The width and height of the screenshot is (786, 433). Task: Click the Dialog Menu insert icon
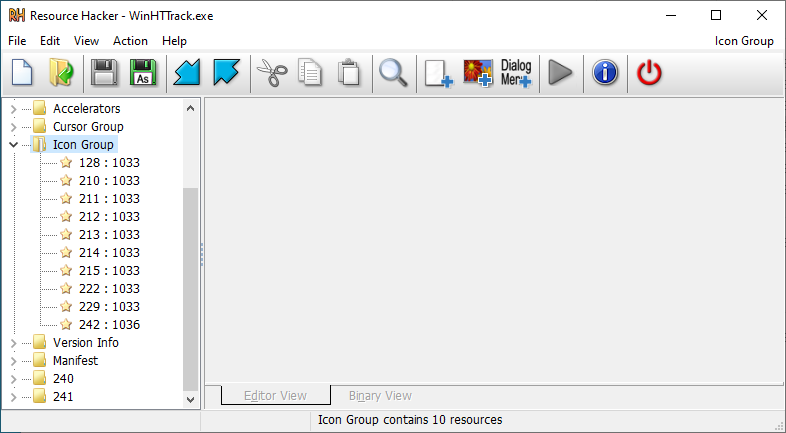tap(516, 73)
